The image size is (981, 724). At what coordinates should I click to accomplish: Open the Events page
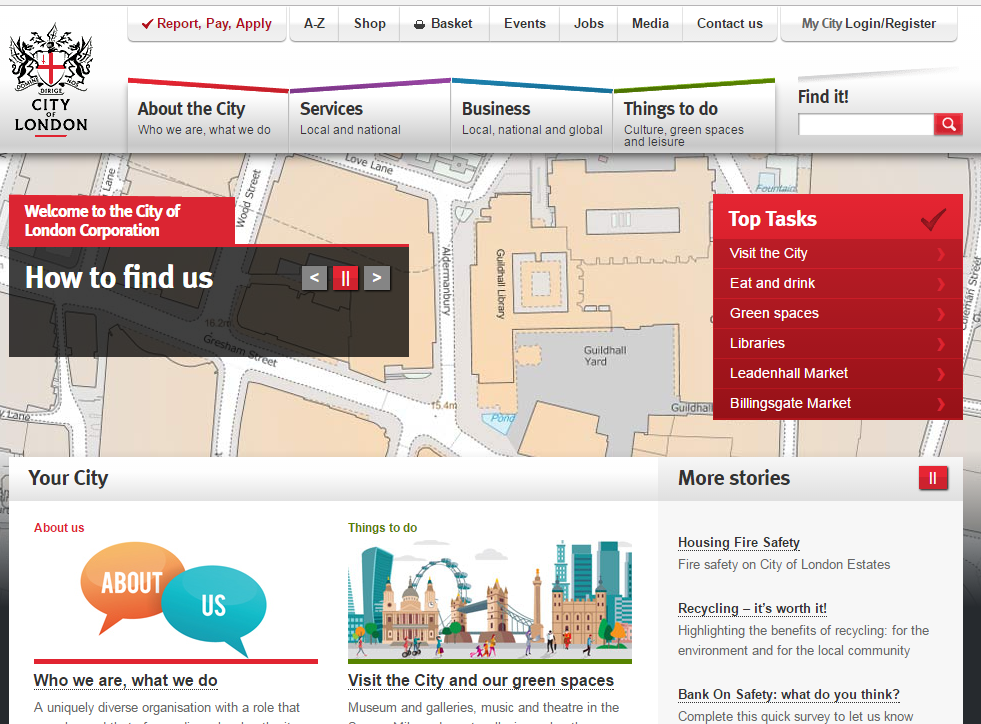pyautogui.click(x=524, y=24)
